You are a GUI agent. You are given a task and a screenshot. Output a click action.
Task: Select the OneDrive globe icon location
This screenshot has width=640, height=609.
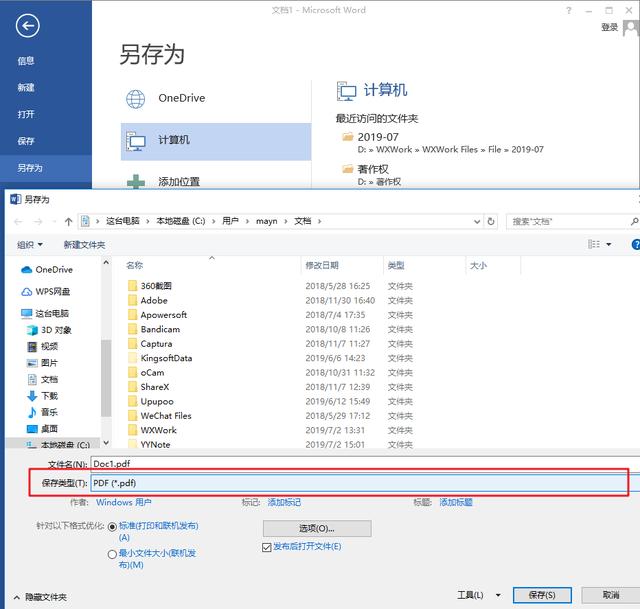pyautogui.click(x=135, y=99)
